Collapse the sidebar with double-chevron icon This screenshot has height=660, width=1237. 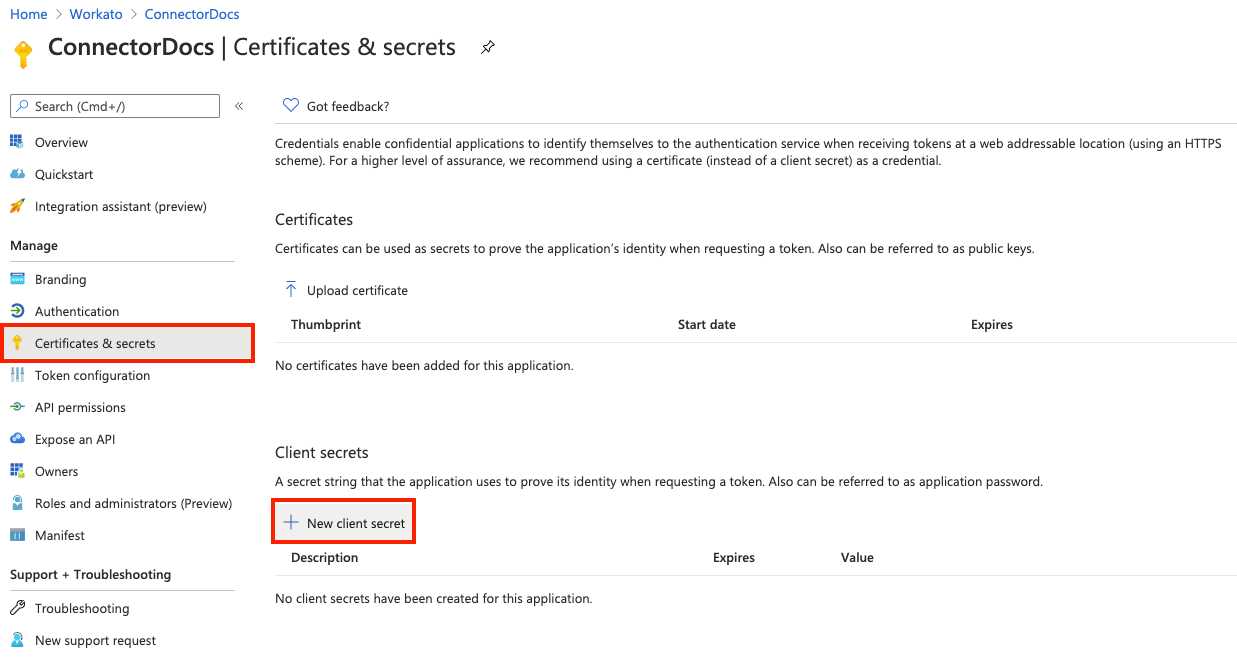239,106
